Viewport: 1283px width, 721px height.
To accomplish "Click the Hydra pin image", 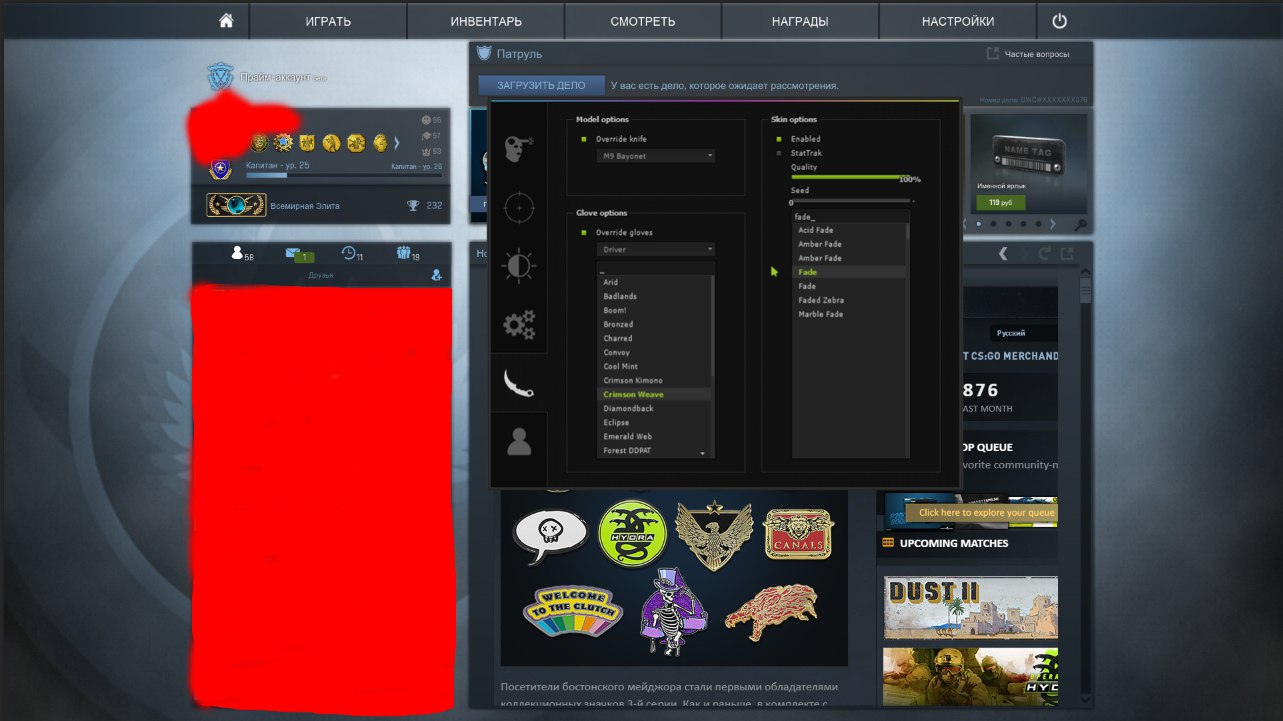I will click(x=632, y=532).
